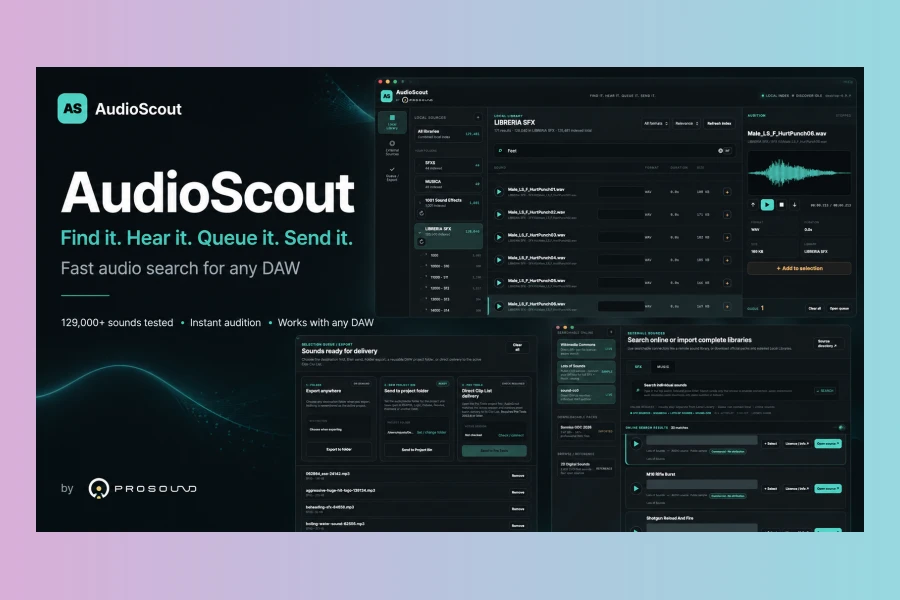Select the All libraries source
Image resolution: width=900 pixels, height=600 pixels.
(448, 134)
